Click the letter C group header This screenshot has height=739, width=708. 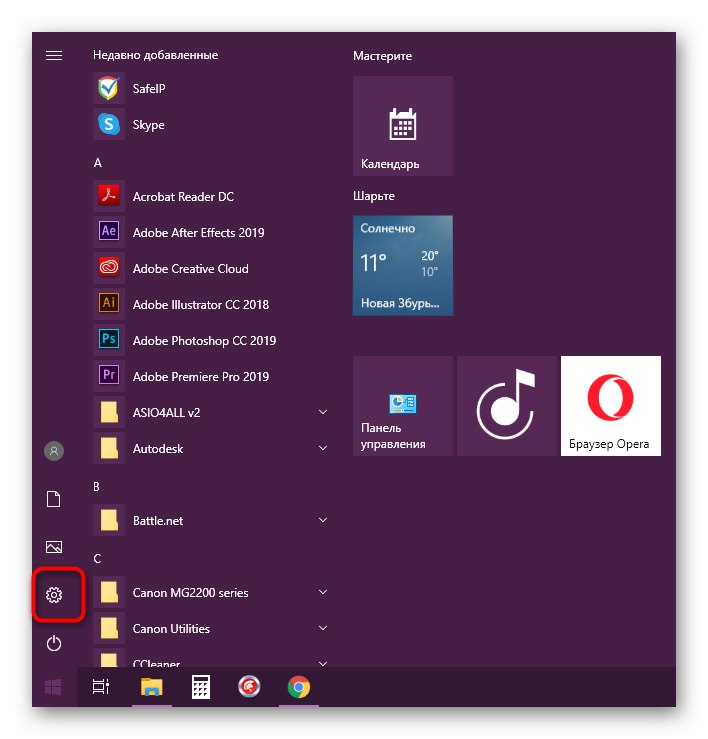coord(97,559)
